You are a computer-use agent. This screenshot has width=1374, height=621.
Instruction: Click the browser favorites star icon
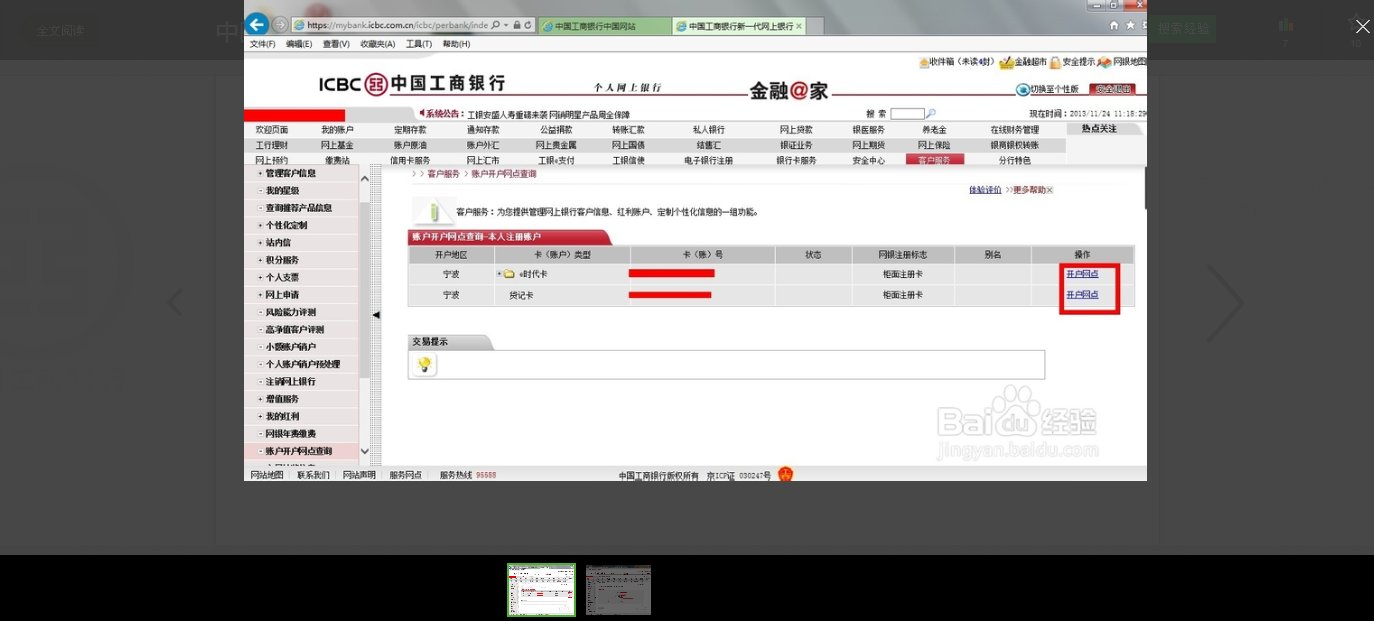tap(1130, 25)
